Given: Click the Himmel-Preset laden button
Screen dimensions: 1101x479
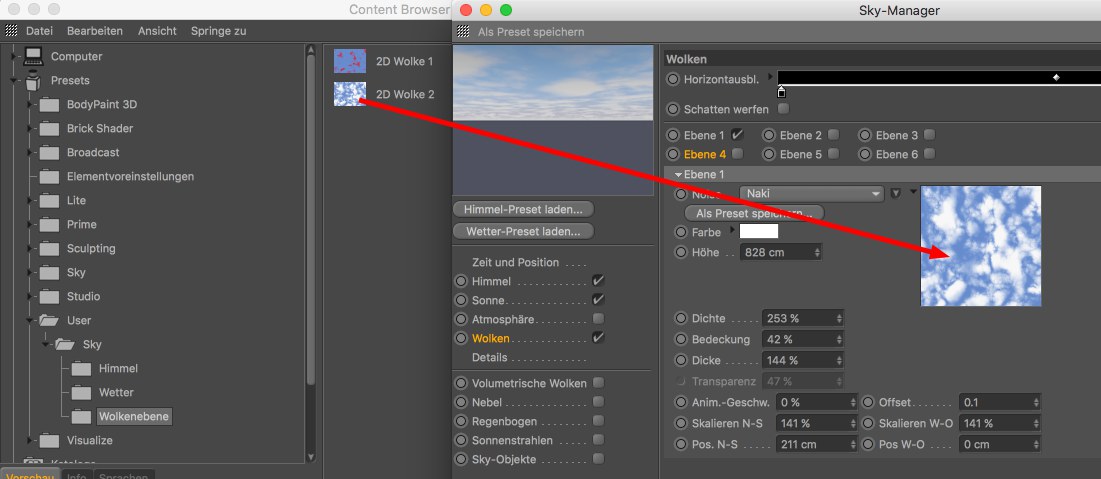Looking at the screenshot, I should [x=523, y=209].
